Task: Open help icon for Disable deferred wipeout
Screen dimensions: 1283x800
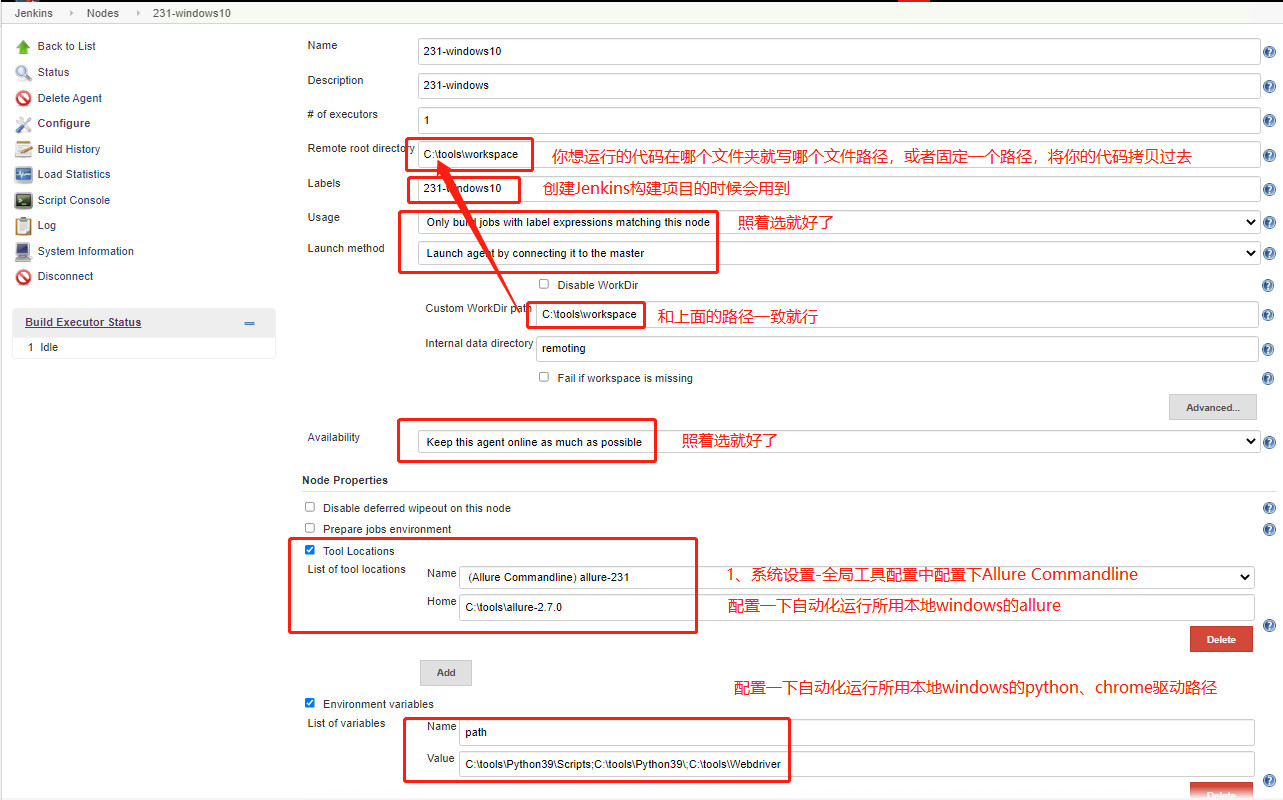Action: [1269, 509]
